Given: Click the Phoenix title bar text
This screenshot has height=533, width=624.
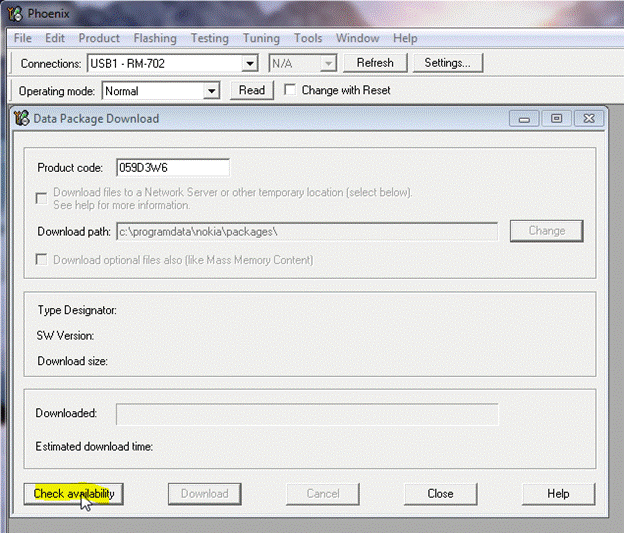Looking at the screenshot, I should pyautogui.click(x=49, y=14).
